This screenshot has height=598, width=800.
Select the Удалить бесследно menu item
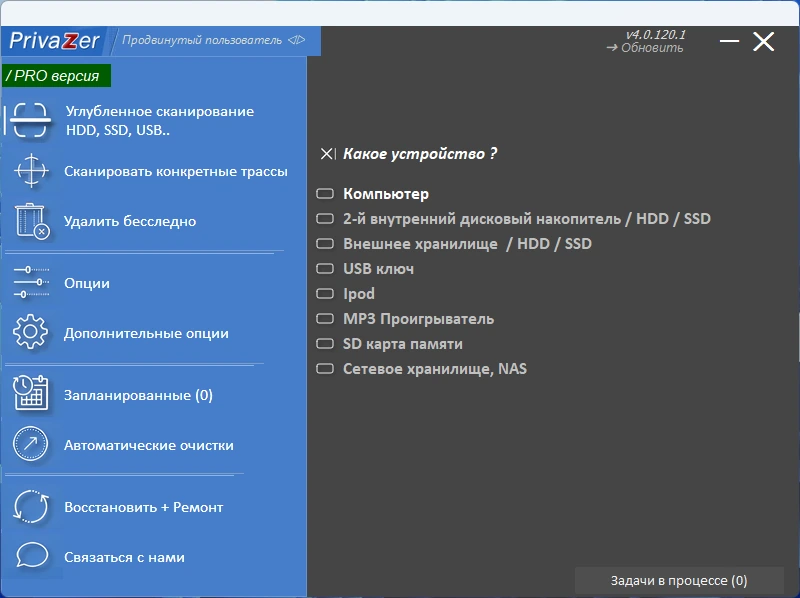pos(130,221)
